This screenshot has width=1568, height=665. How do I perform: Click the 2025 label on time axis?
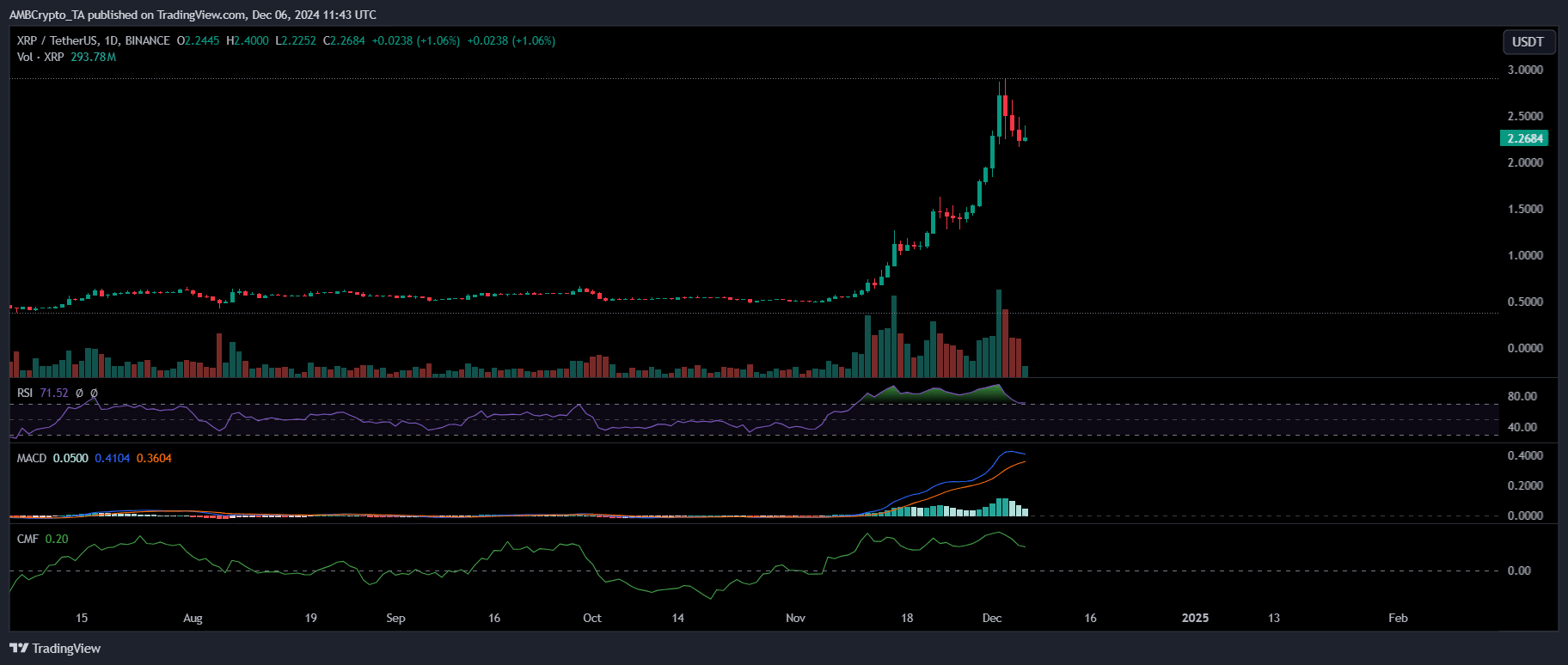[1195, 618]
